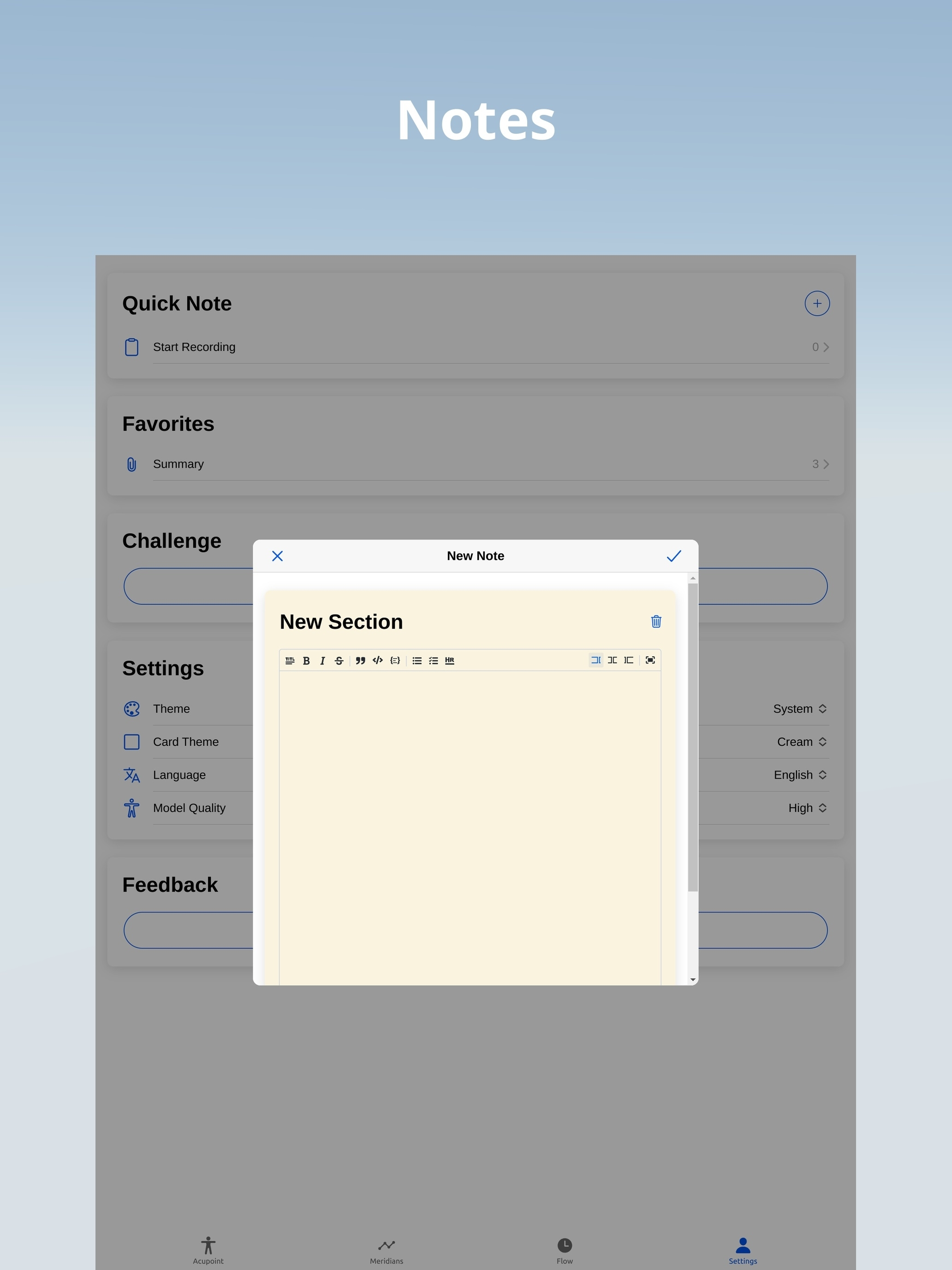Switch to the Meridians tab

tap(387, 1250)
